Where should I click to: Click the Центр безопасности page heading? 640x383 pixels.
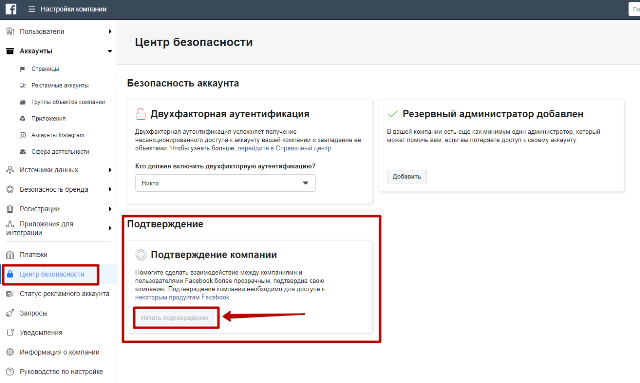click(194, 42)
